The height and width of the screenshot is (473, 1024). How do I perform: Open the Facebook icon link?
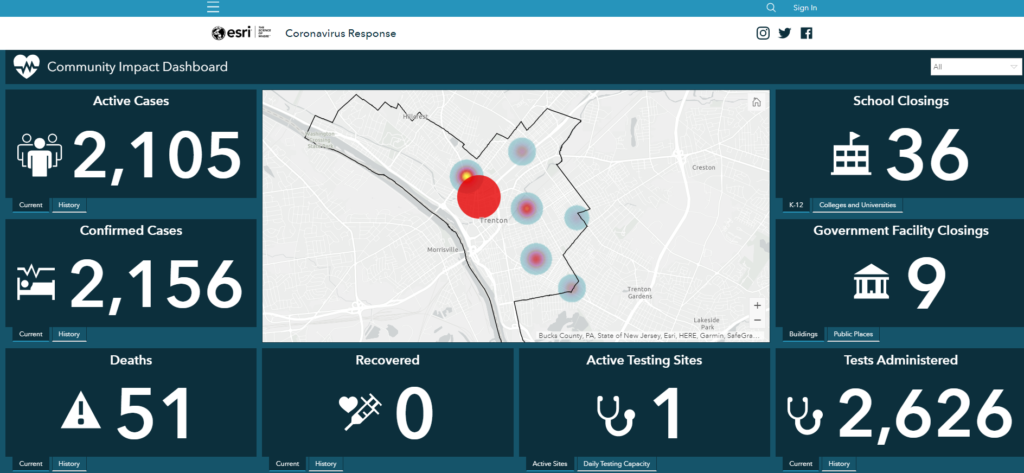tap(806, 33)
